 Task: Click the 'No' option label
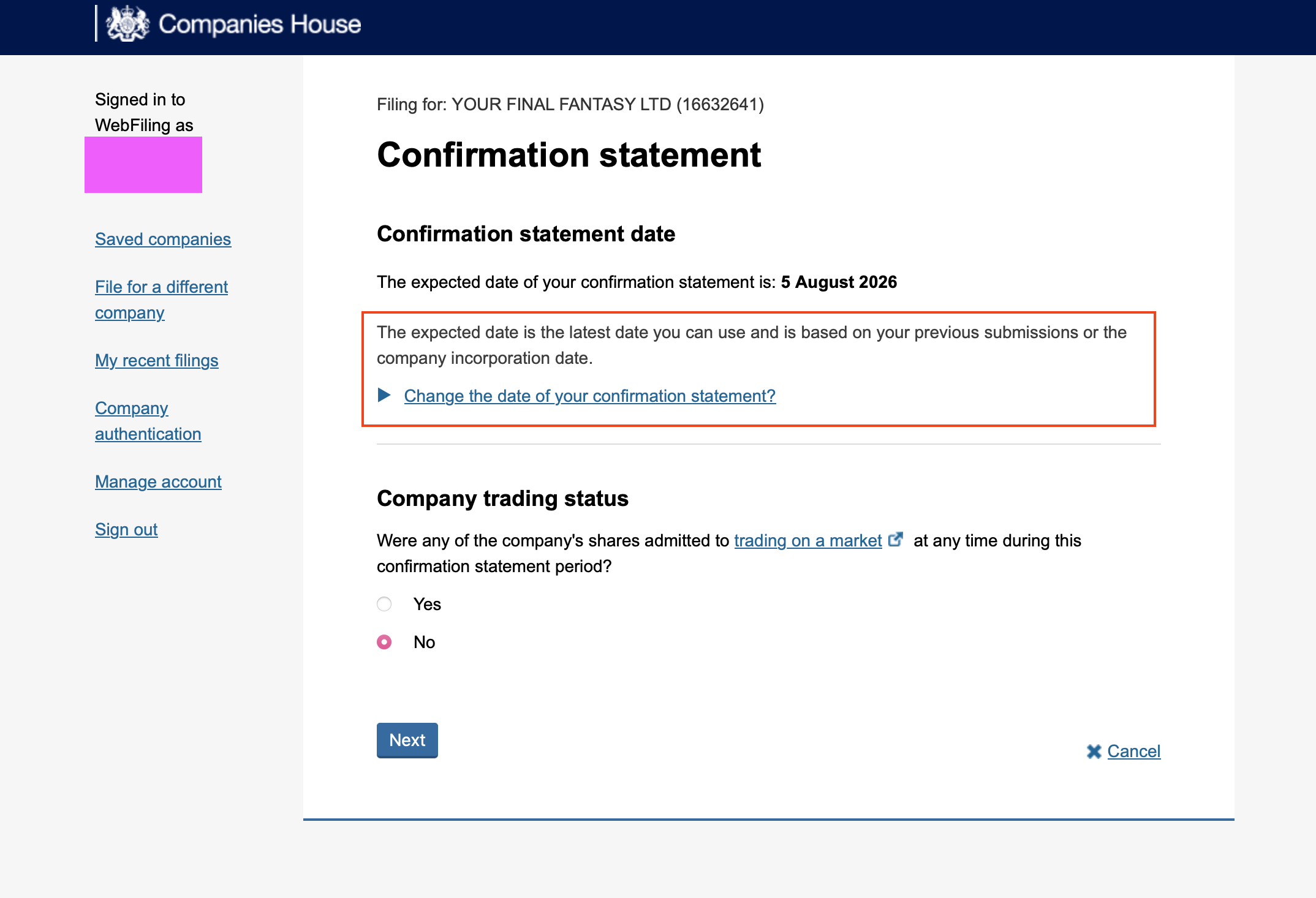[424, 642]
